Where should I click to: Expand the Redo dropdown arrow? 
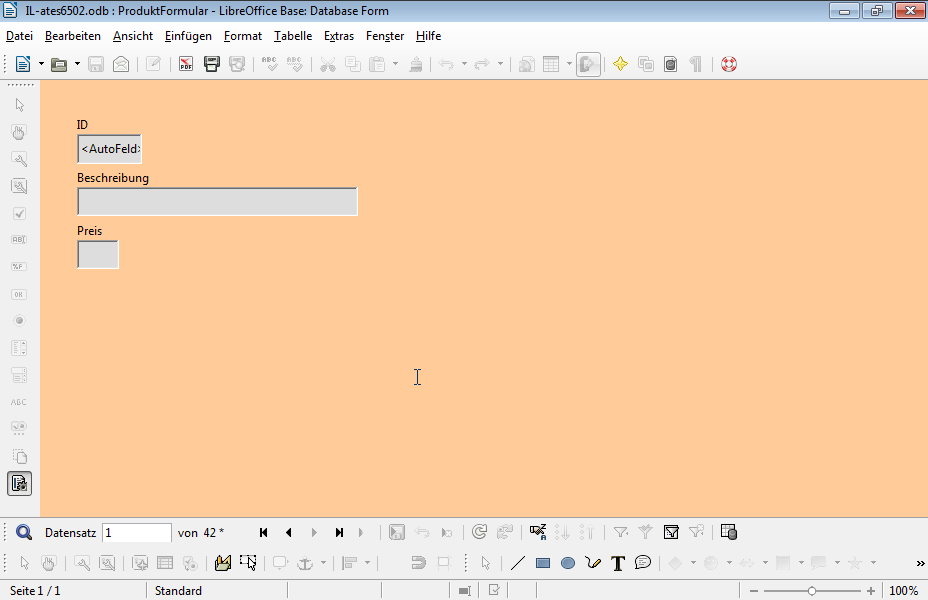click(x=500, y=64)
